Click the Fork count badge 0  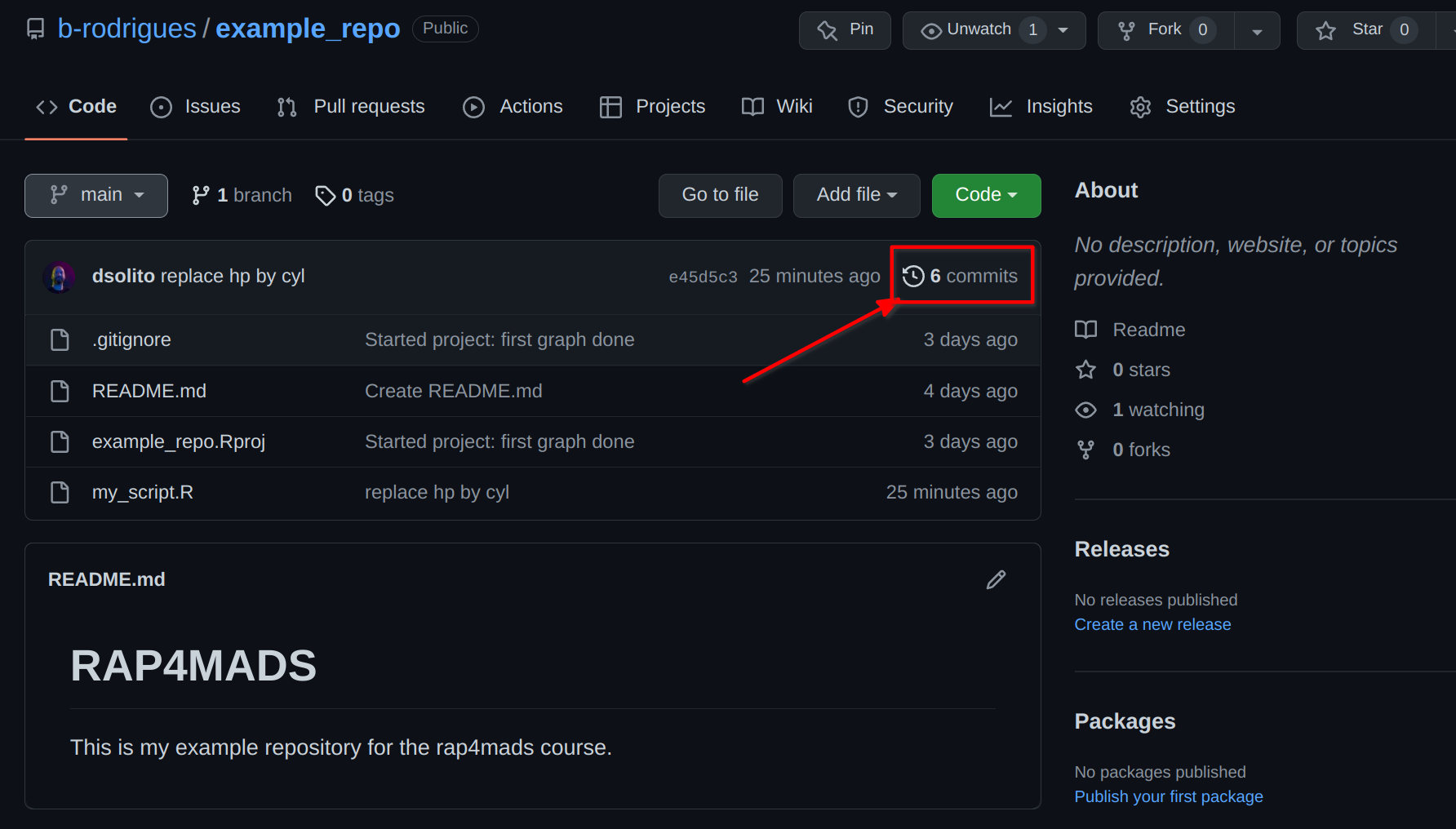1202,30
